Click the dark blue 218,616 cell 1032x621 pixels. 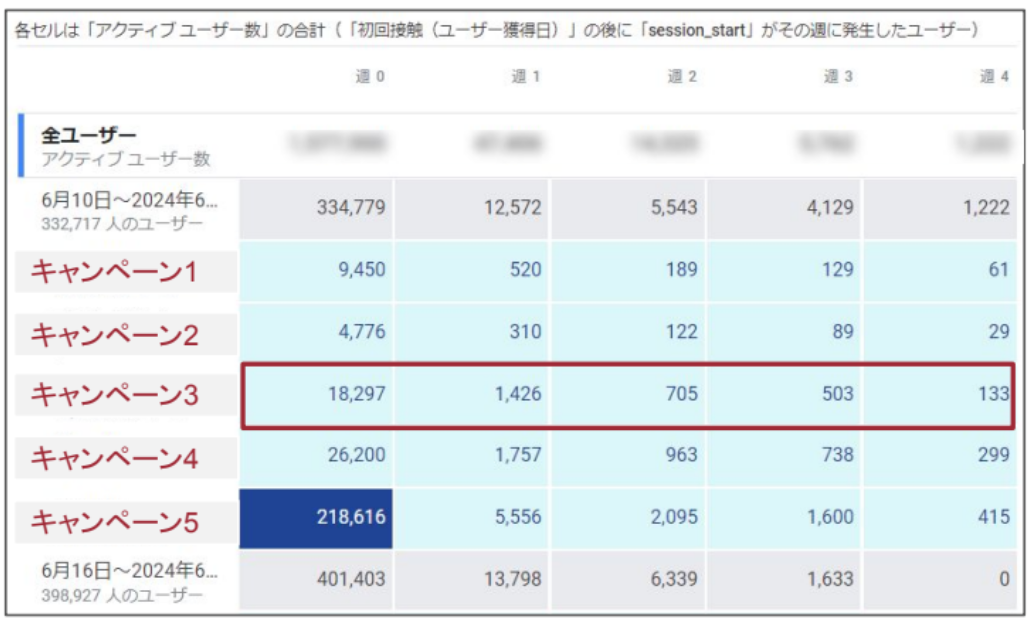316,520
